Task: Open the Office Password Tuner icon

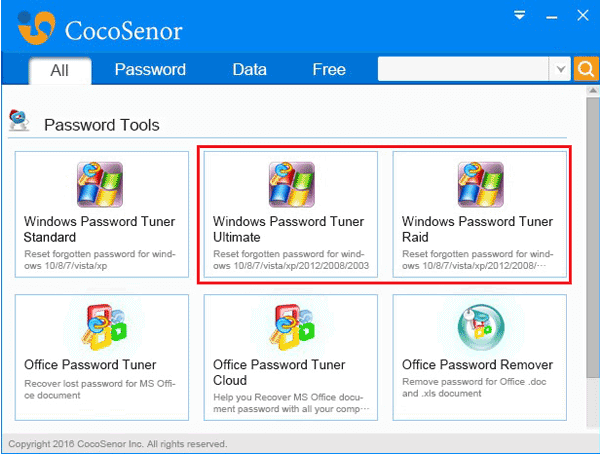Action: coord(103,327)
